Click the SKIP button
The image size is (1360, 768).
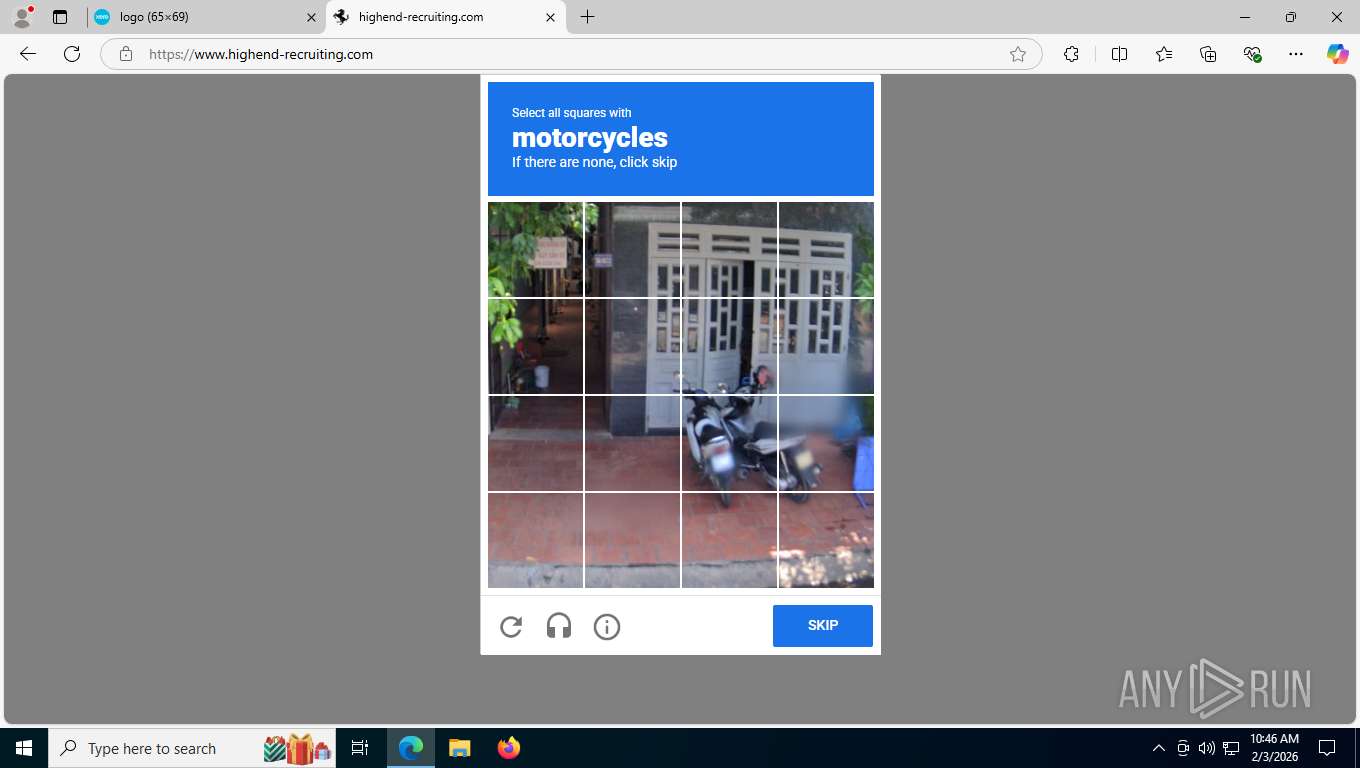point(823,626)
